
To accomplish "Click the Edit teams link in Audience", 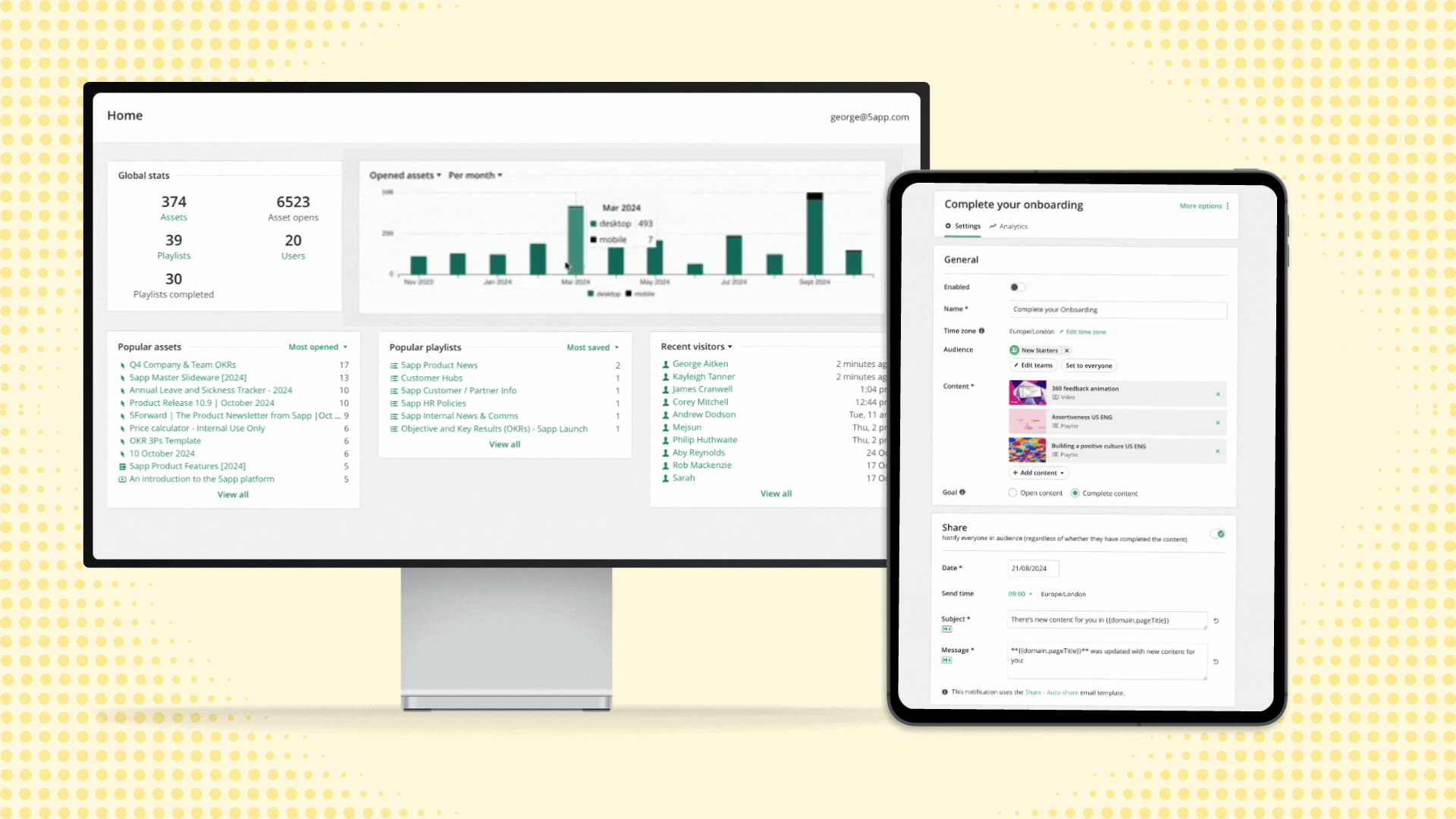I will tap(1034, 365).
